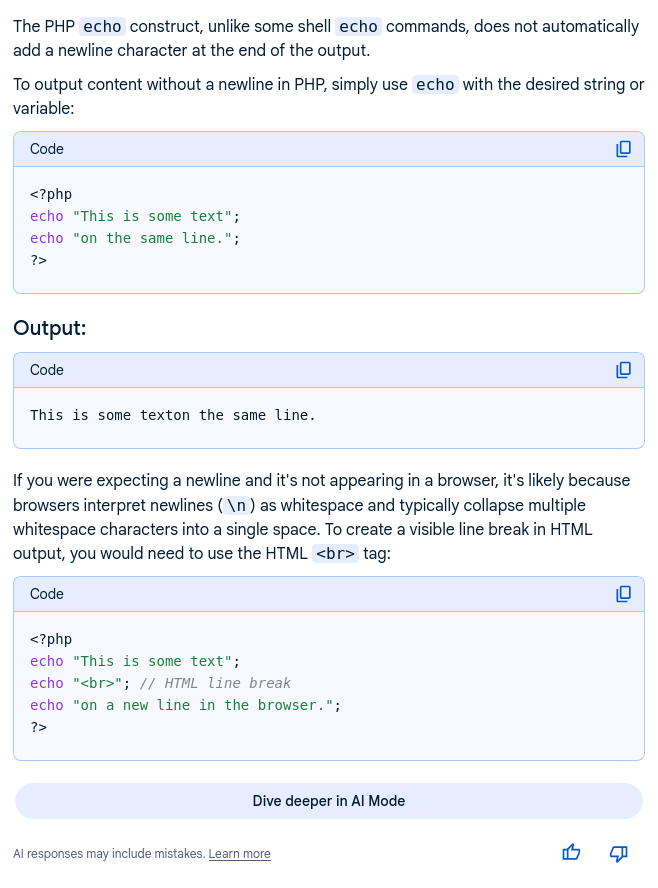Copy the Output code block contents
This screenshot has width=658, height=888.
(x=623, y=370)
